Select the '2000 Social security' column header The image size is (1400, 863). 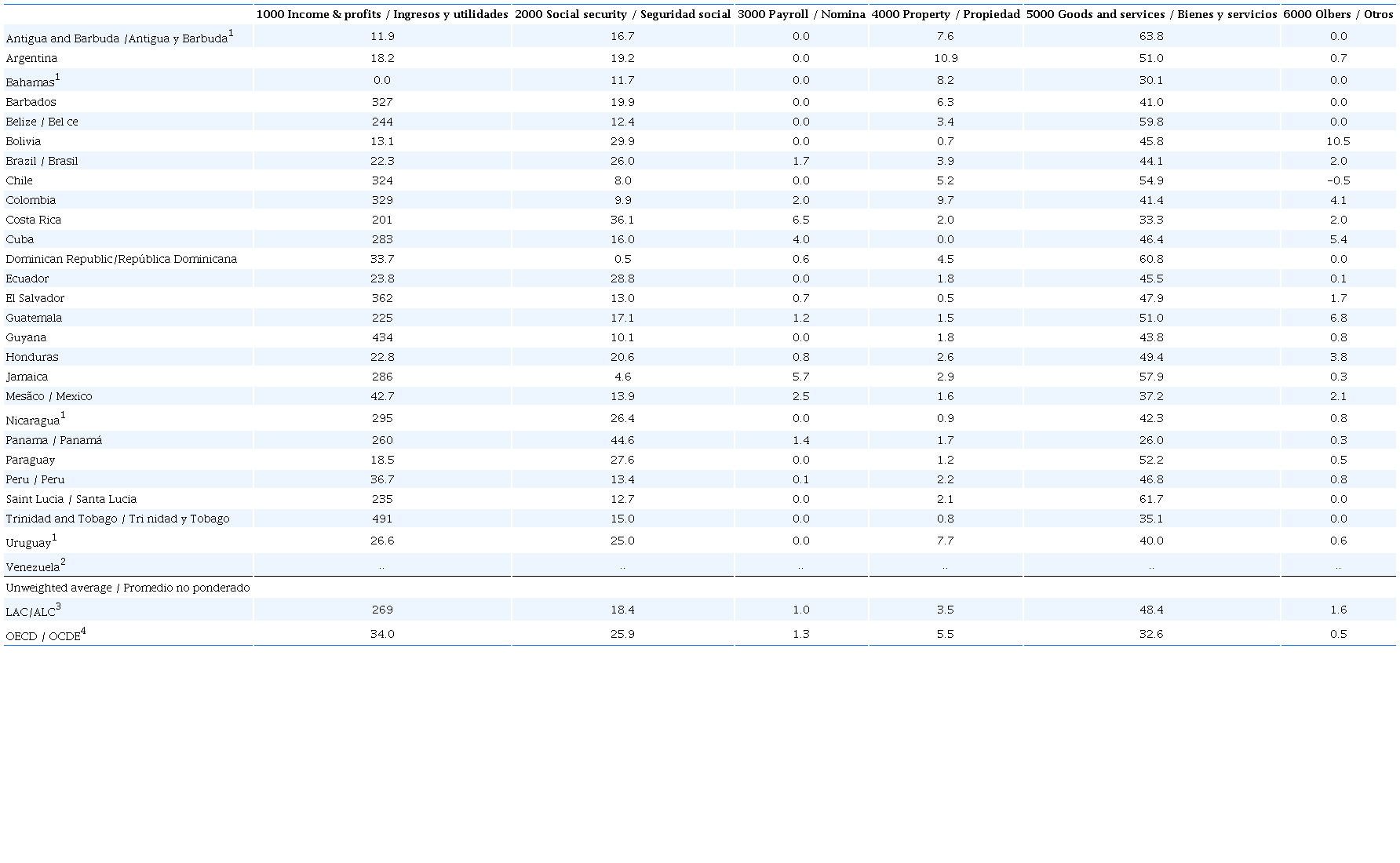[622, 14]
